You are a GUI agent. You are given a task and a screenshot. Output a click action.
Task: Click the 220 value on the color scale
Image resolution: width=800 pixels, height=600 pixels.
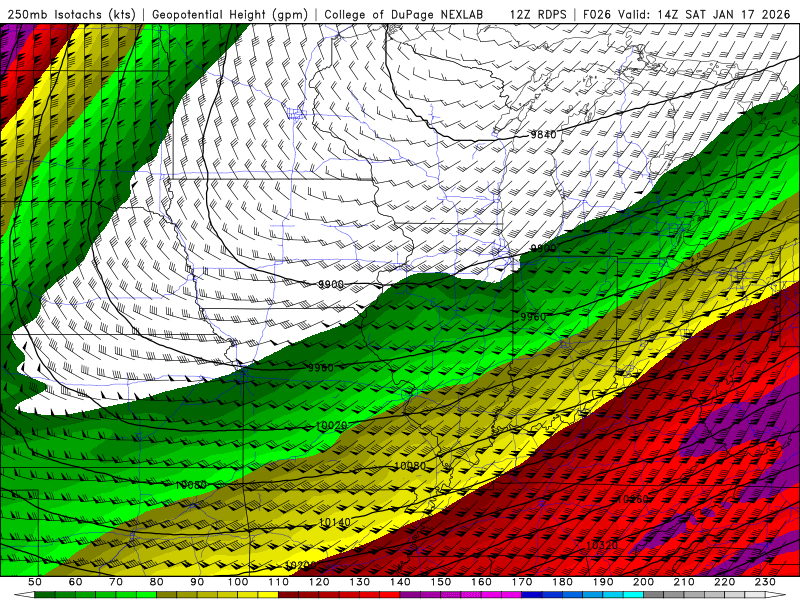coord(725,582)
